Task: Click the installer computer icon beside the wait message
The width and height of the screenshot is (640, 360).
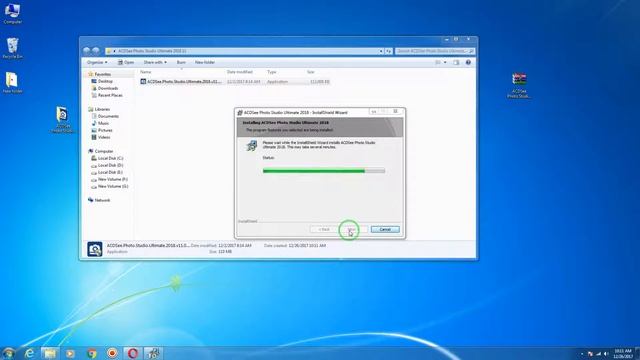Action: pyautogui.click(x=252, y=145)
